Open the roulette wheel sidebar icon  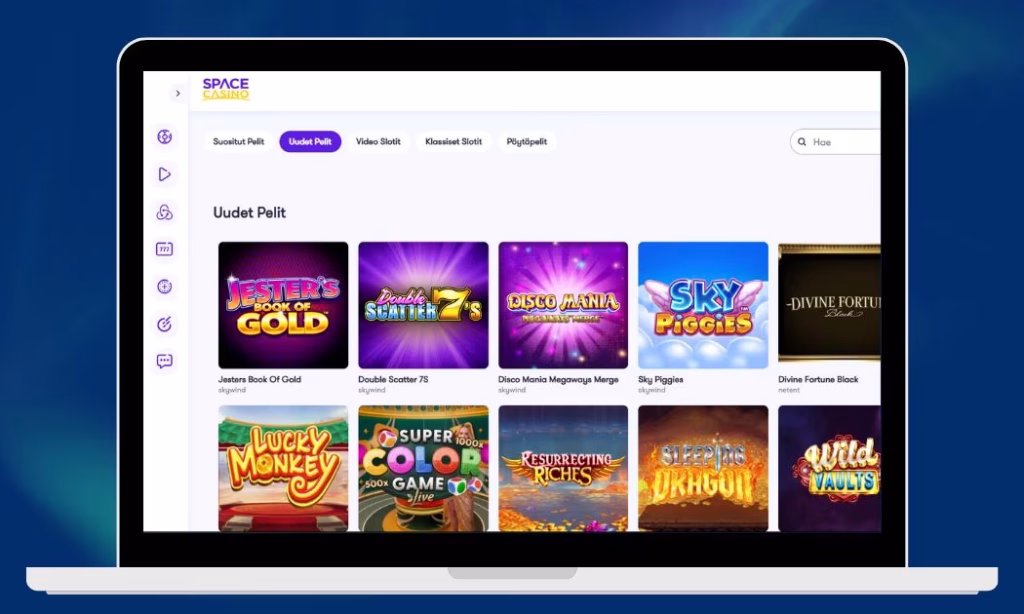(165, 286)
